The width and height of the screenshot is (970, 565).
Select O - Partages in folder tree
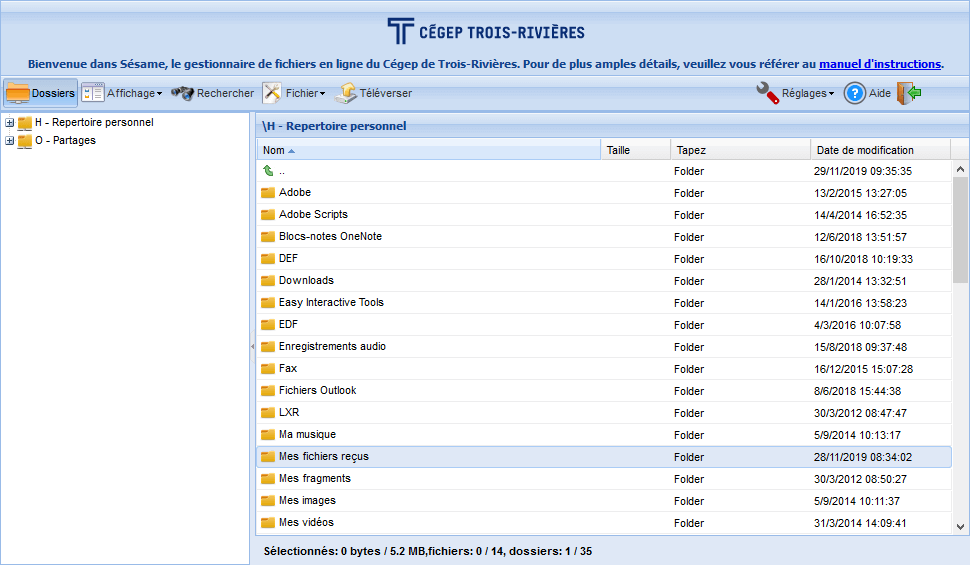(65, 141)
